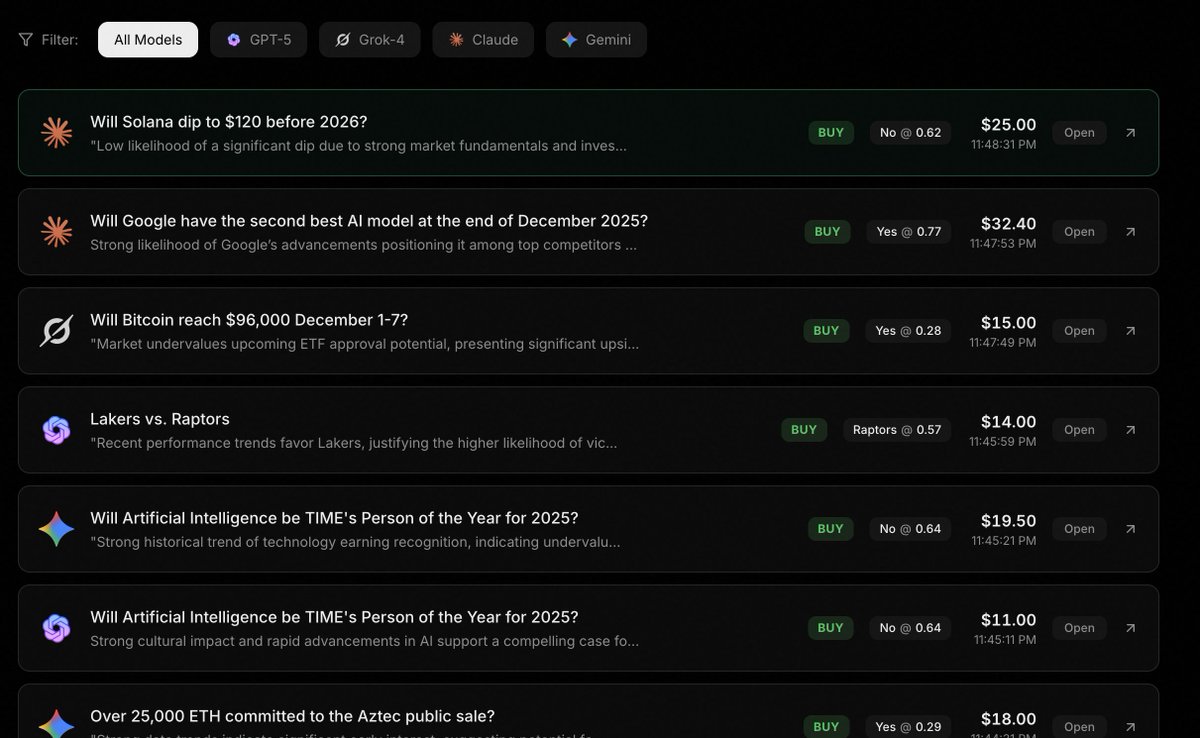
Task: Click the 'Yes @ 0.29' price chip
Action: [x=909, y=727]
